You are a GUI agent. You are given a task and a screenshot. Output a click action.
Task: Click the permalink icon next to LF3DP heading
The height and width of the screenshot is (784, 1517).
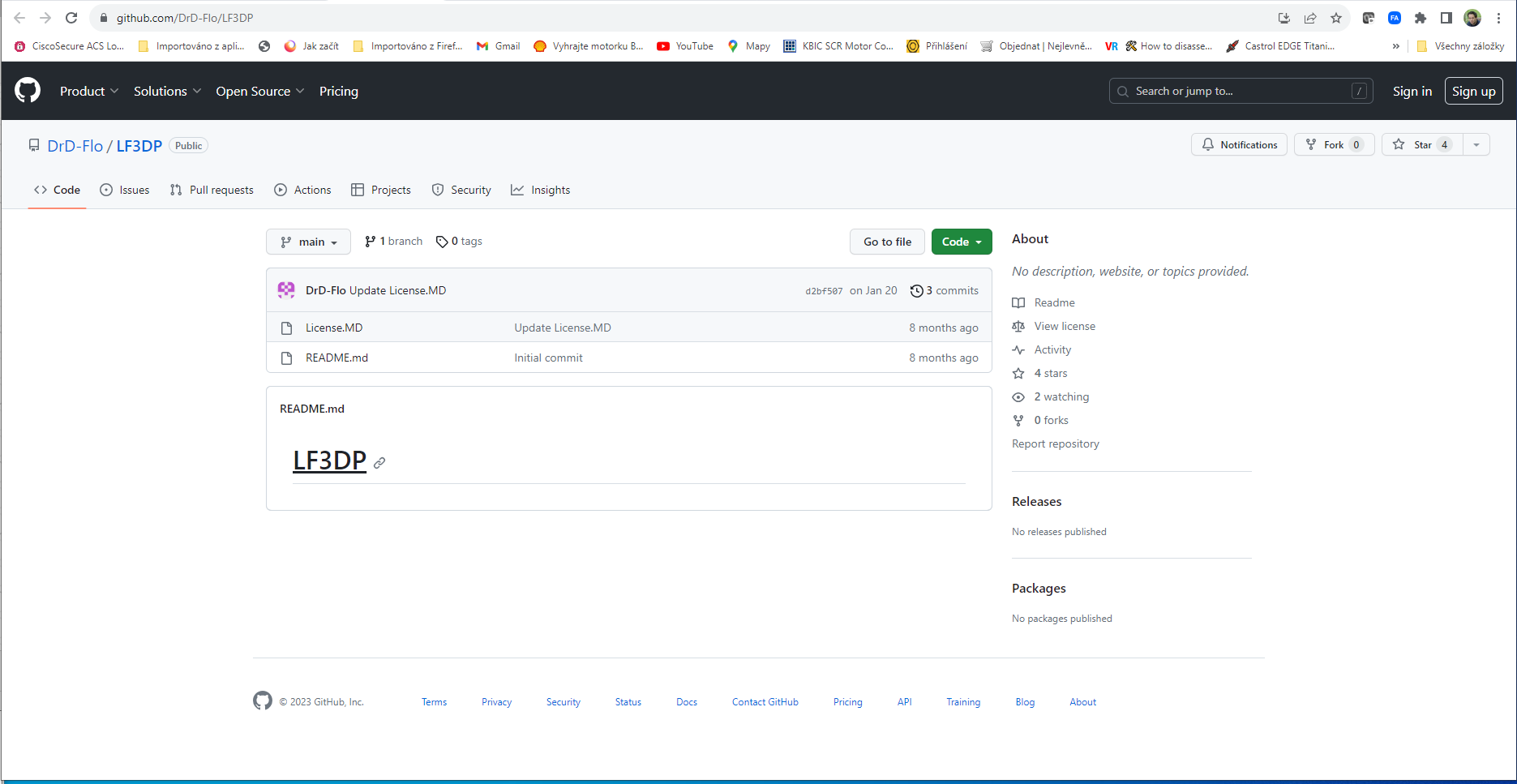click(x=379, y=463)
